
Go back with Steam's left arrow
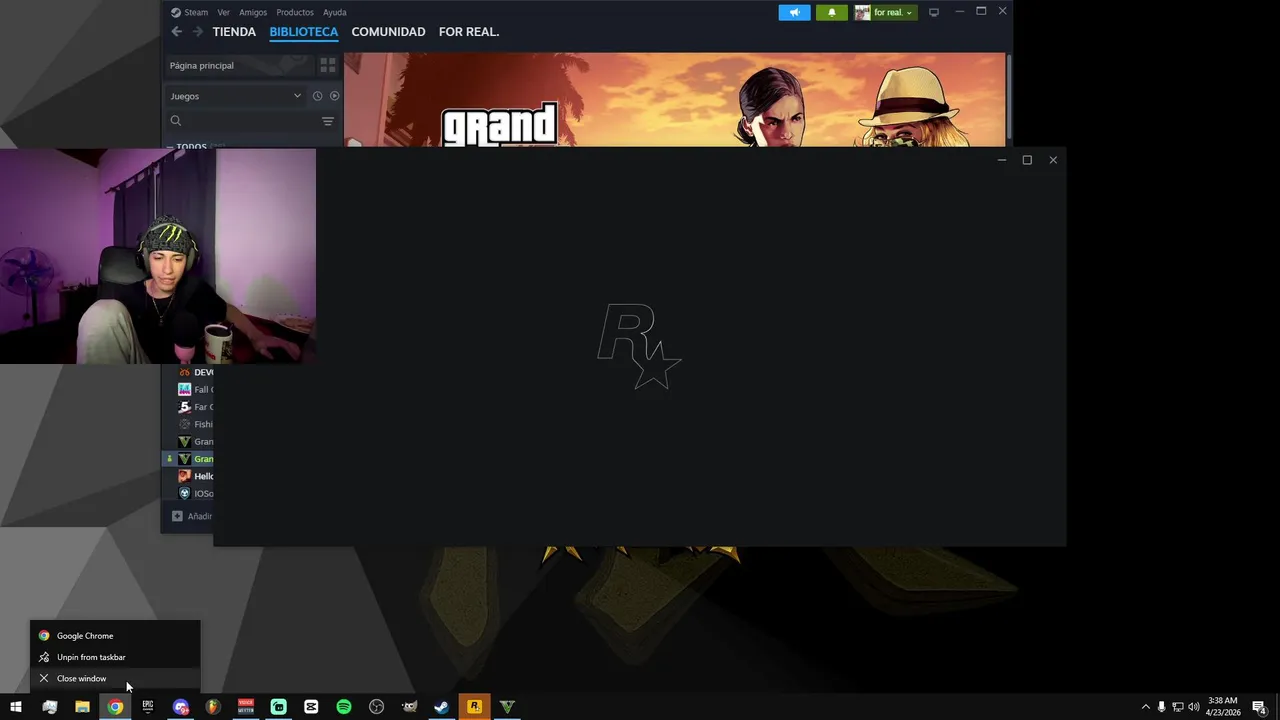pos(177,32)
